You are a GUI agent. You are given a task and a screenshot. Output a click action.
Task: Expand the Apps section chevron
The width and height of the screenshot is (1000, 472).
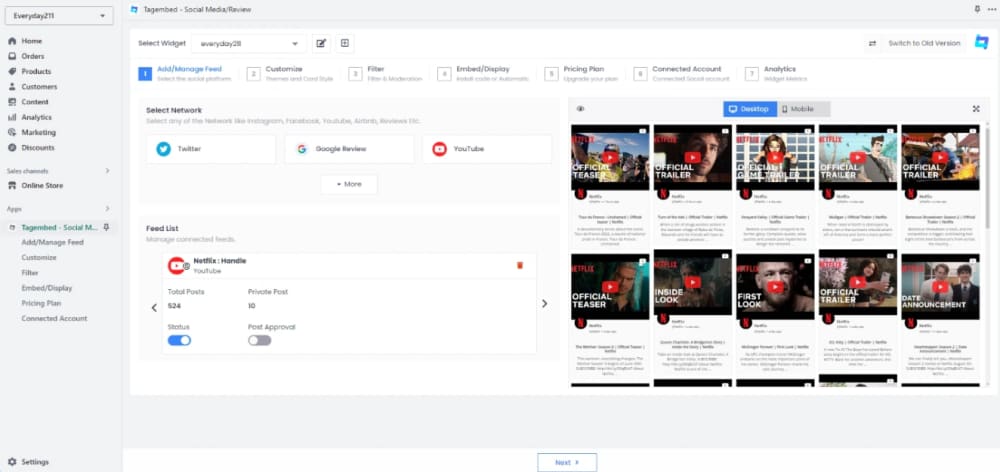click(107, 209)
